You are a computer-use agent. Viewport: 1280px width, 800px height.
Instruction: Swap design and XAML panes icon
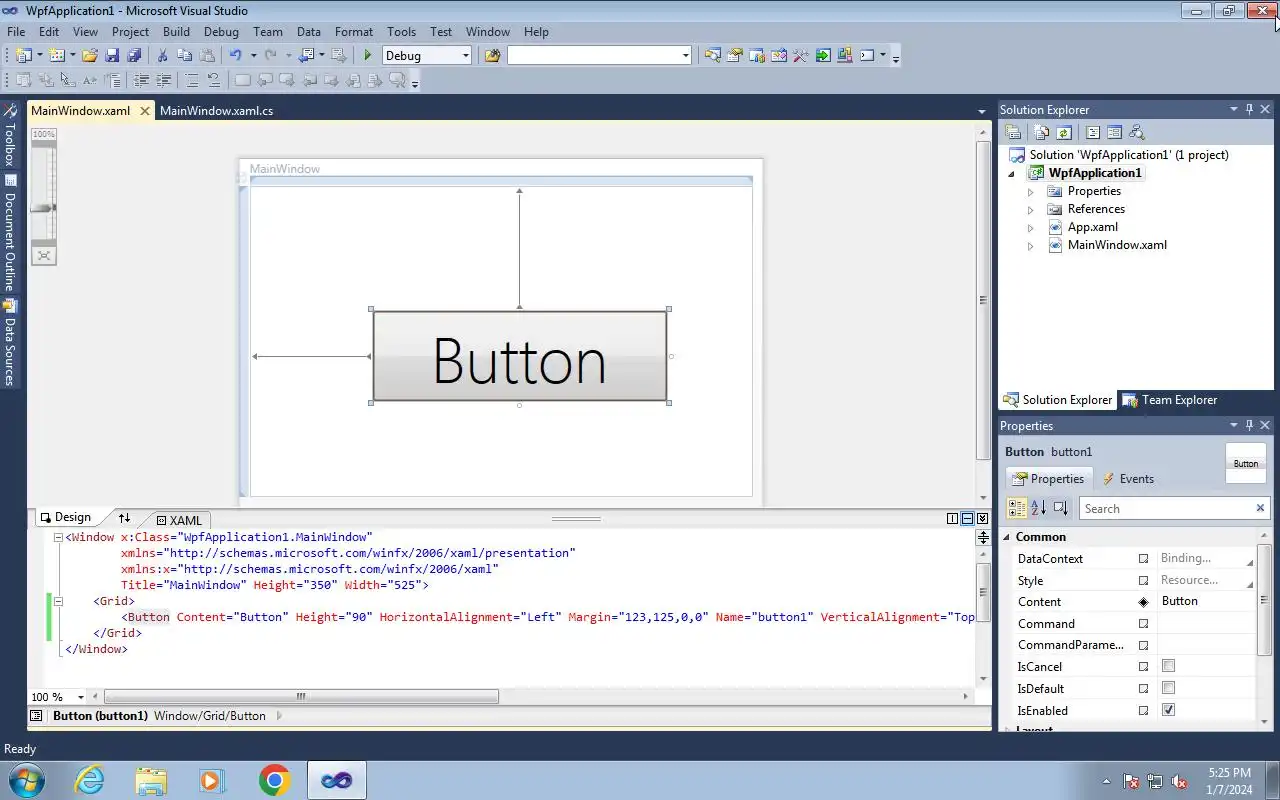[x=124, y=518]
